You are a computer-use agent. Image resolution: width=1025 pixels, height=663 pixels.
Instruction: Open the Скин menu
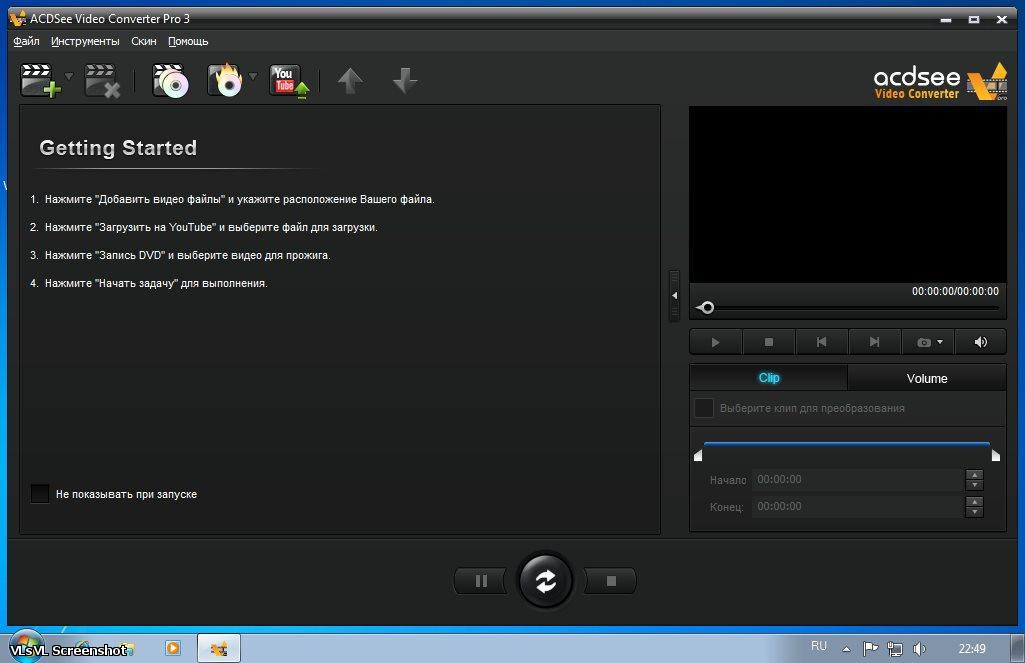click(143, 41)
